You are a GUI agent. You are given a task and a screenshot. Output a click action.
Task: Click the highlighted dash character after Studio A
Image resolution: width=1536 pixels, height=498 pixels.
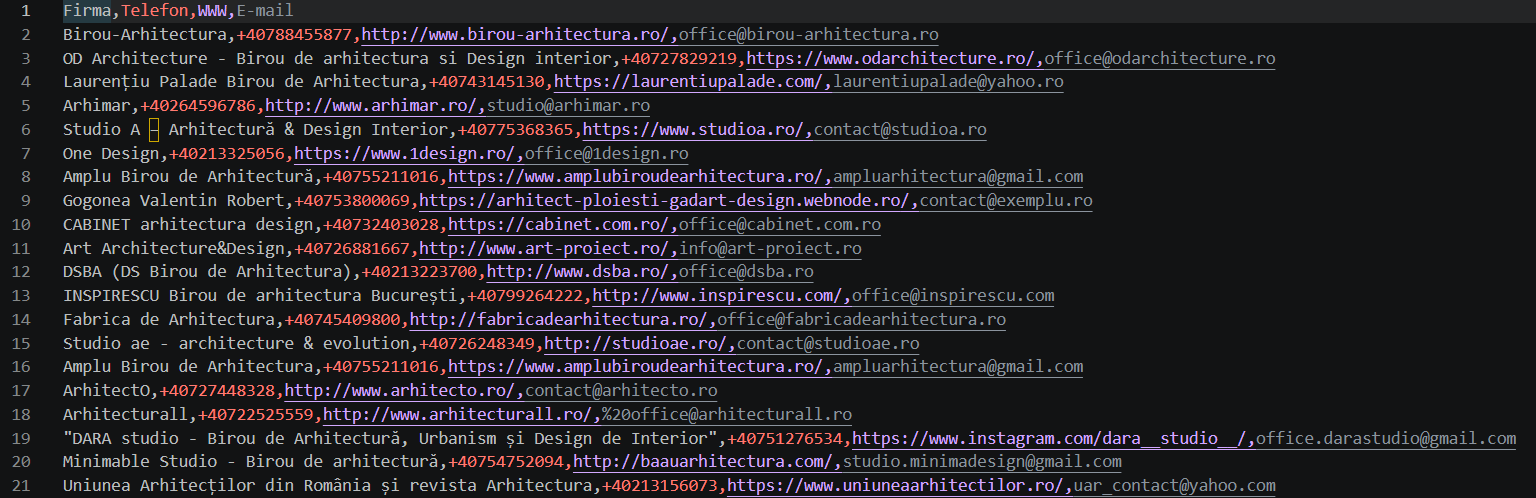point(154,130)
